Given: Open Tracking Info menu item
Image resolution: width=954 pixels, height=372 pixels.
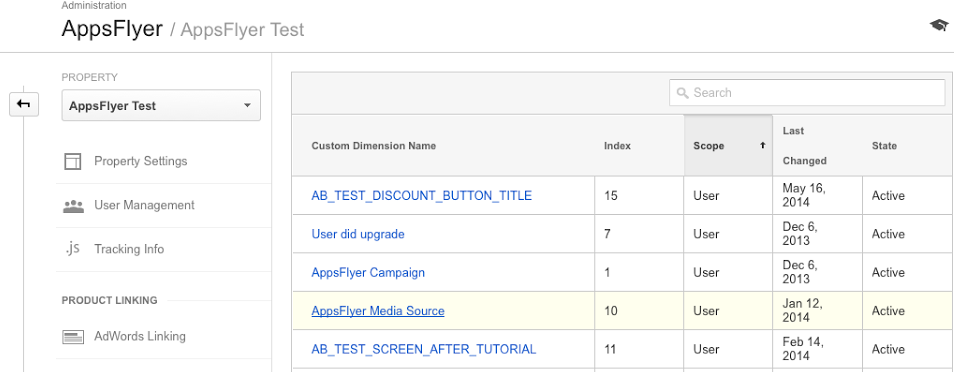Looking at the screenshot, I should pyautogui.click(x=129, y=249).
